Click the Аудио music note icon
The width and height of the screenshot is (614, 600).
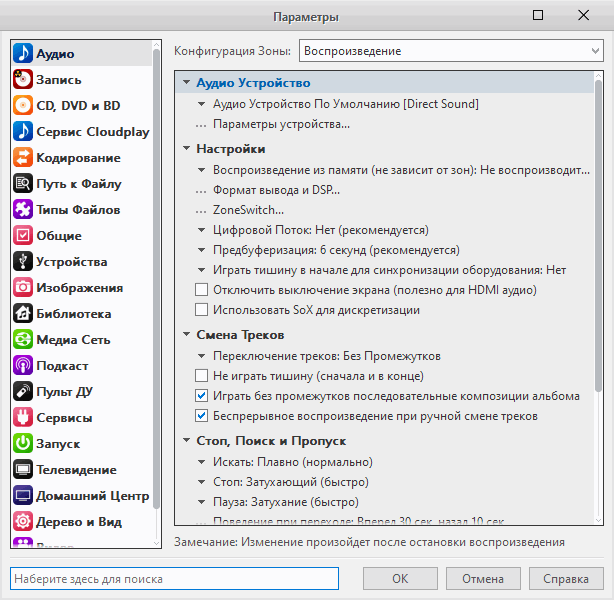pos(23,54)
